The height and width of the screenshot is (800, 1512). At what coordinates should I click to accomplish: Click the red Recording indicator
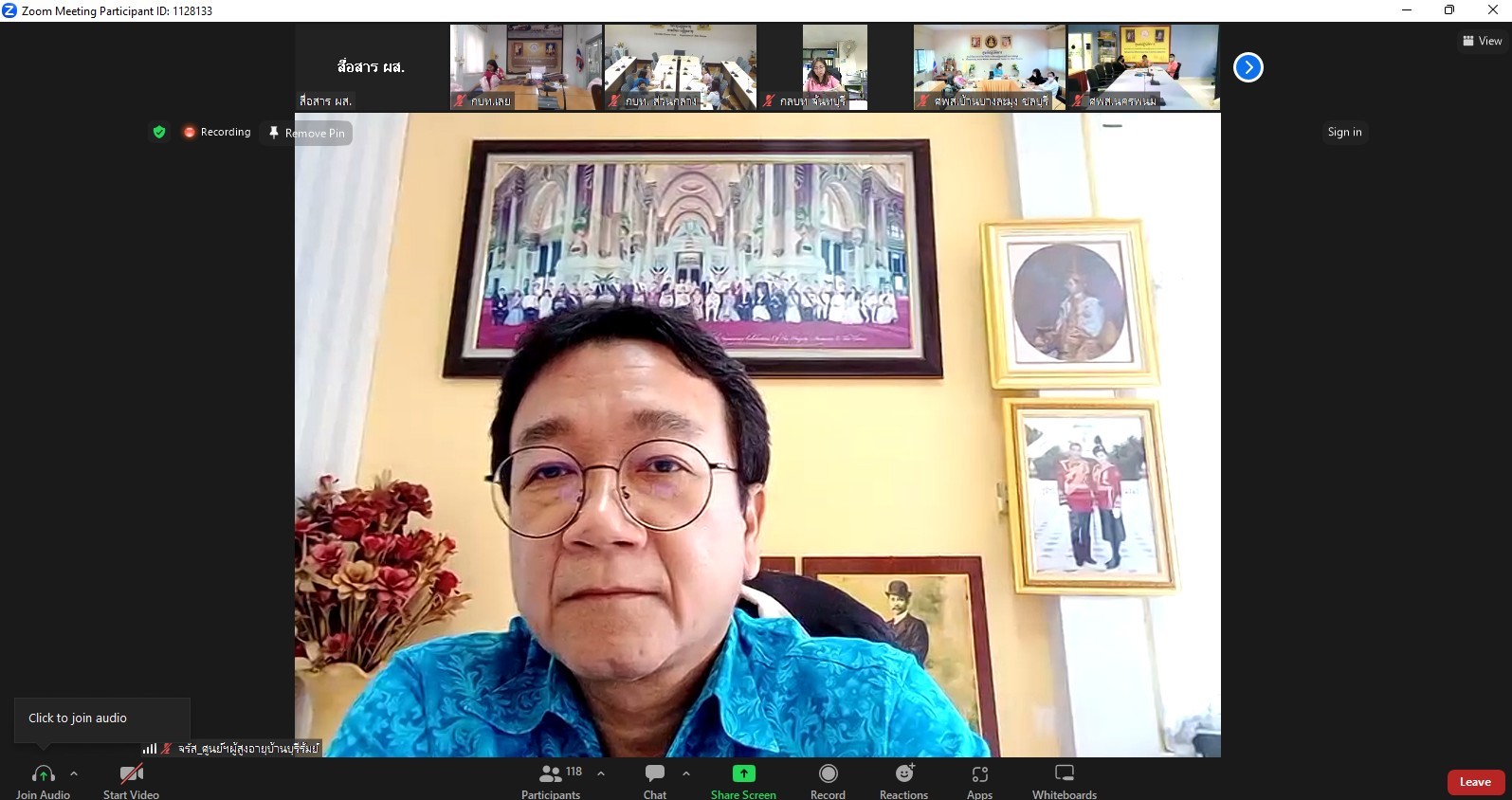tap(217, 133)
